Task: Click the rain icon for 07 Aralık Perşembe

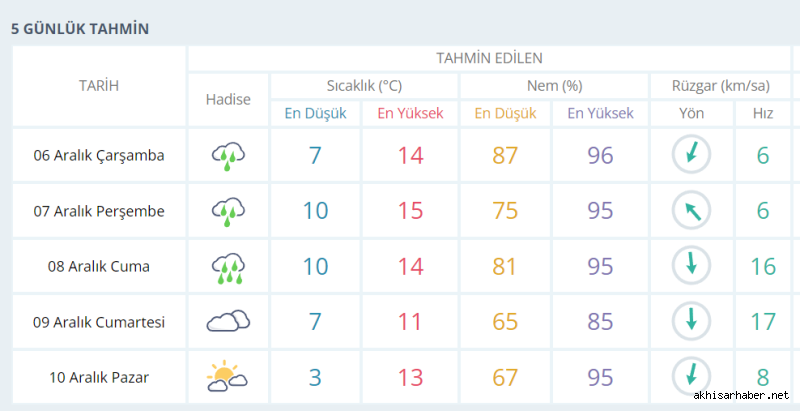Action: [x=228, y=211]
